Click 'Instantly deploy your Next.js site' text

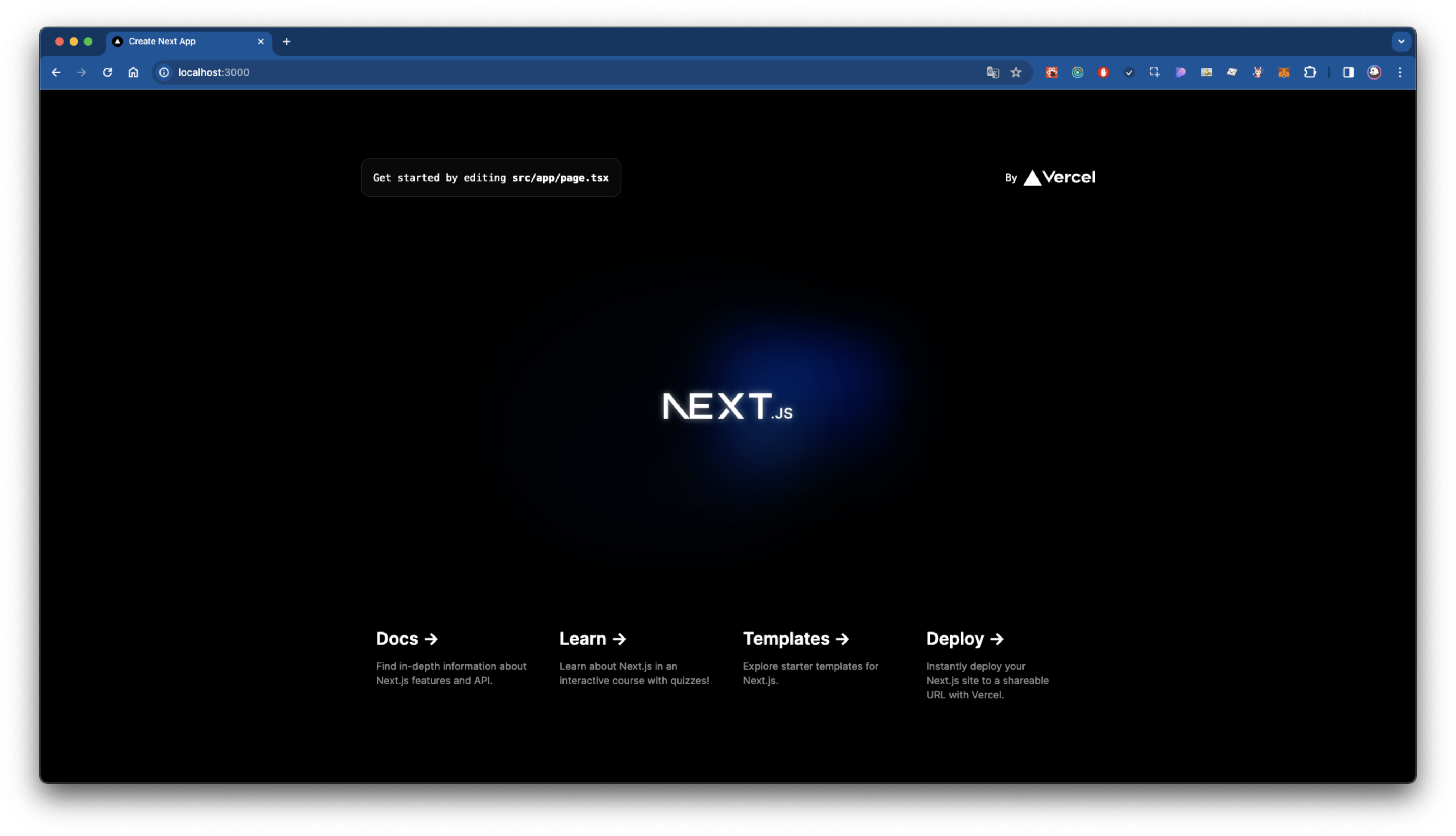click(x=987, y=681)
